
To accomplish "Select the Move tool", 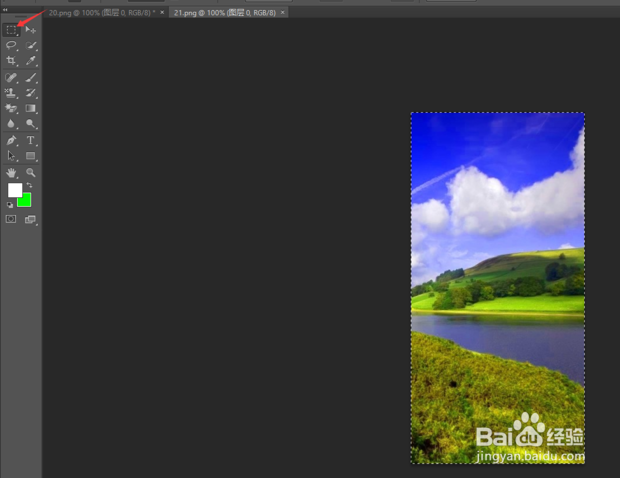I will pos(30,30).
